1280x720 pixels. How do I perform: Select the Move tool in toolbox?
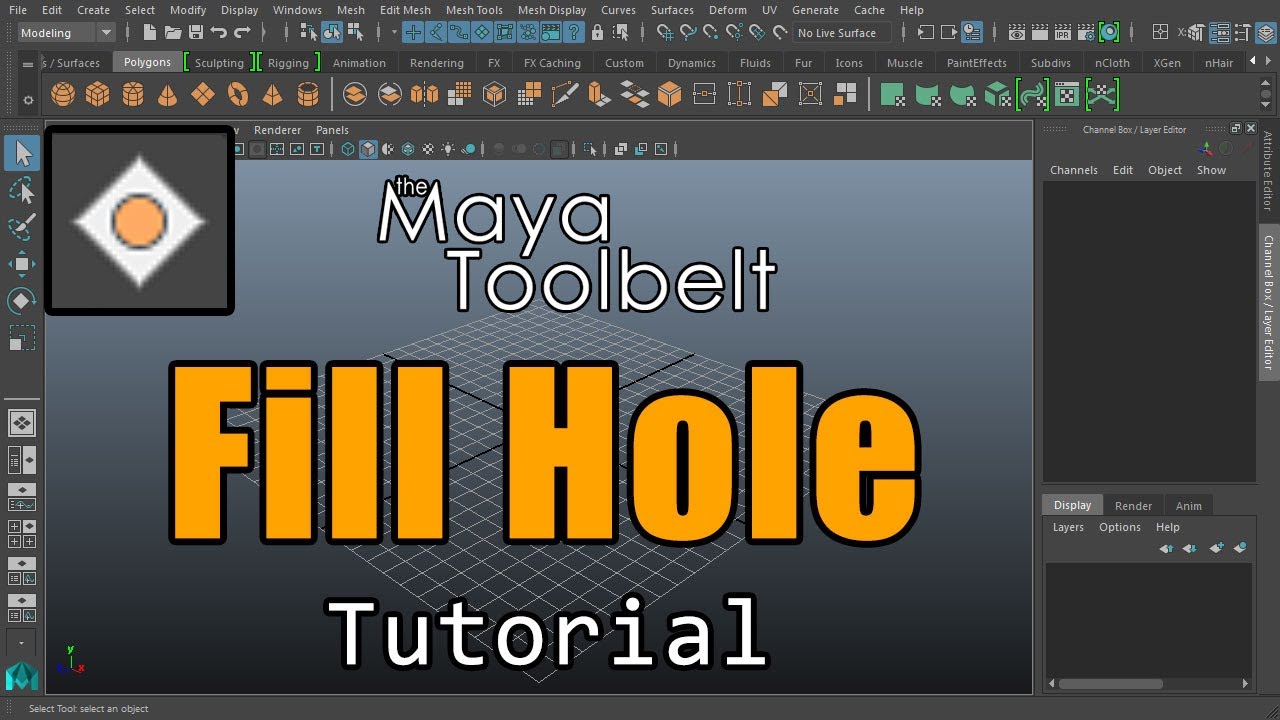click(x=22, y=264)
